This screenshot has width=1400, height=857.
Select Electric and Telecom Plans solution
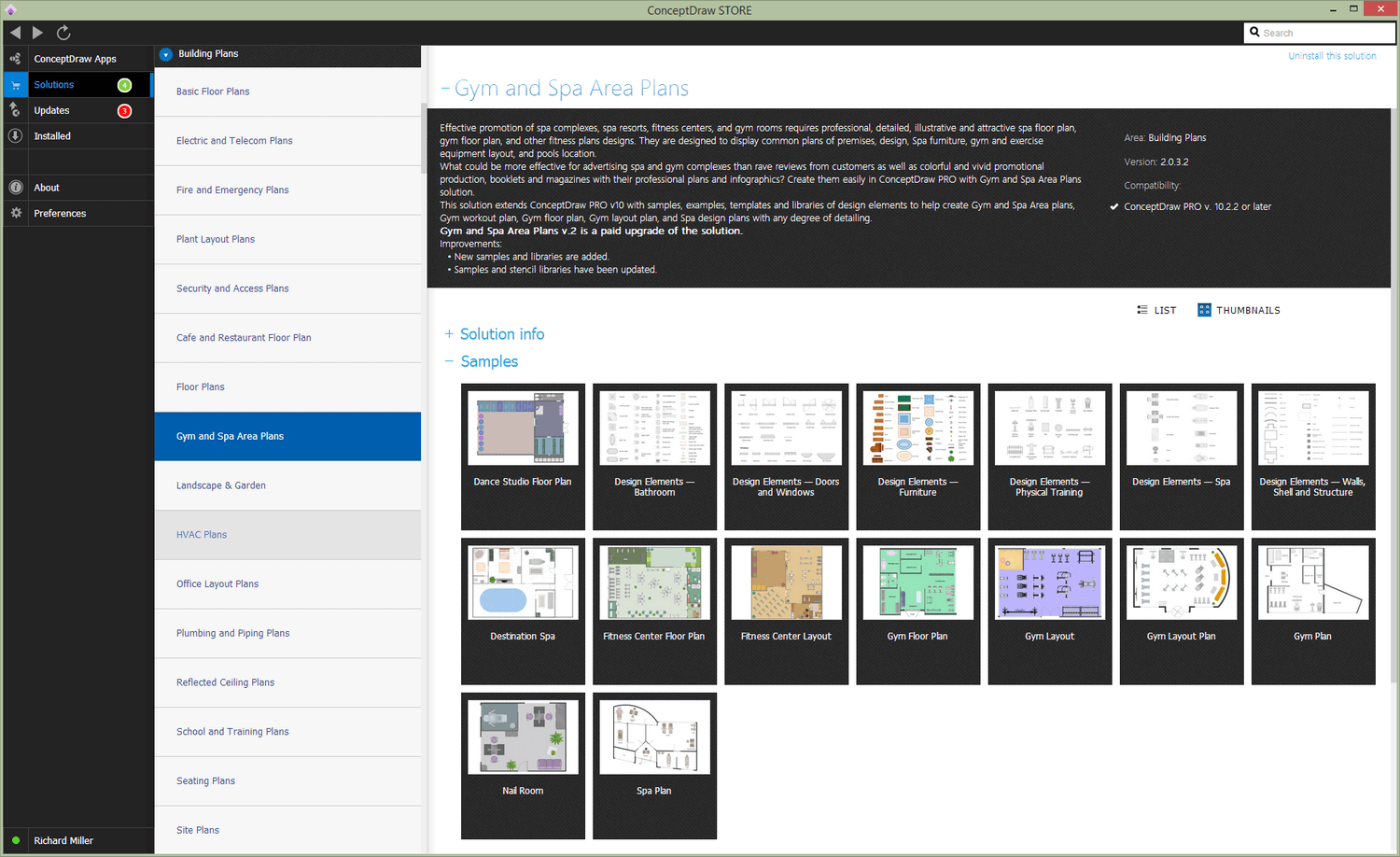287,141
